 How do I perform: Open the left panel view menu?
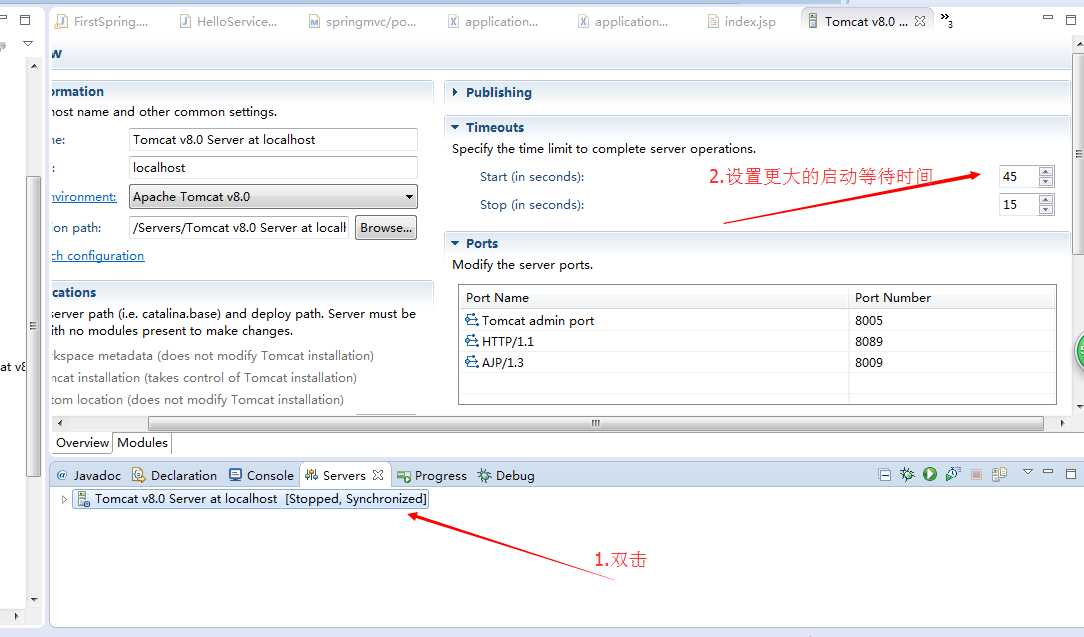tap(28, 44)
